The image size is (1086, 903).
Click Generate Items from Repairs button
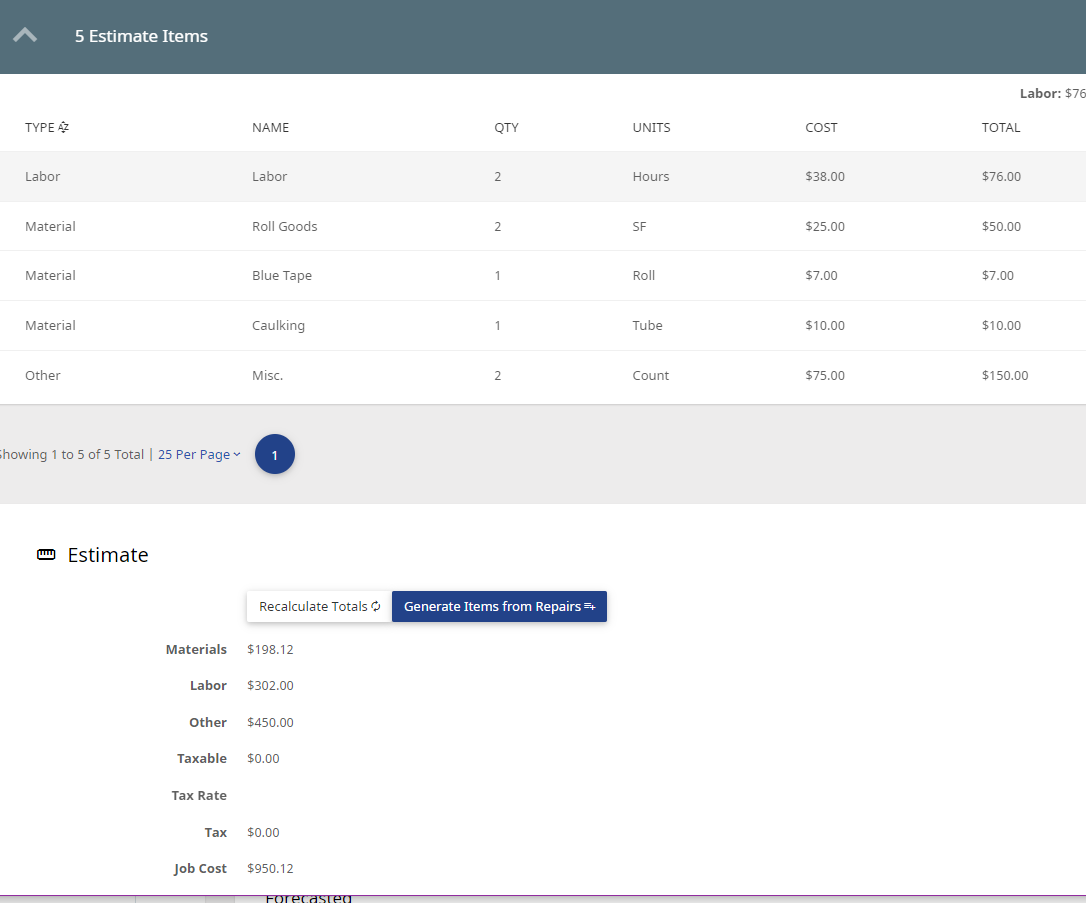point(499,606)
